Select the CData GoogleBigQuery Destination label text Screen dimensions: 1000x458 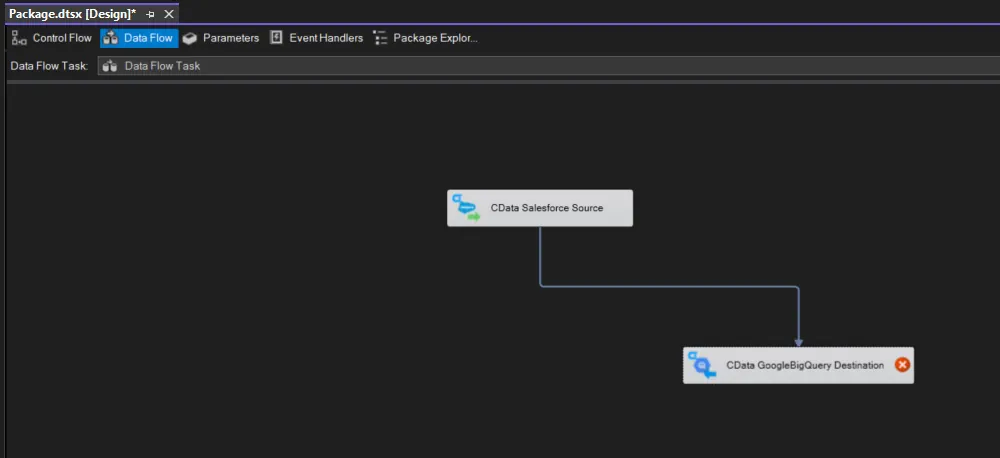[804, 366]
